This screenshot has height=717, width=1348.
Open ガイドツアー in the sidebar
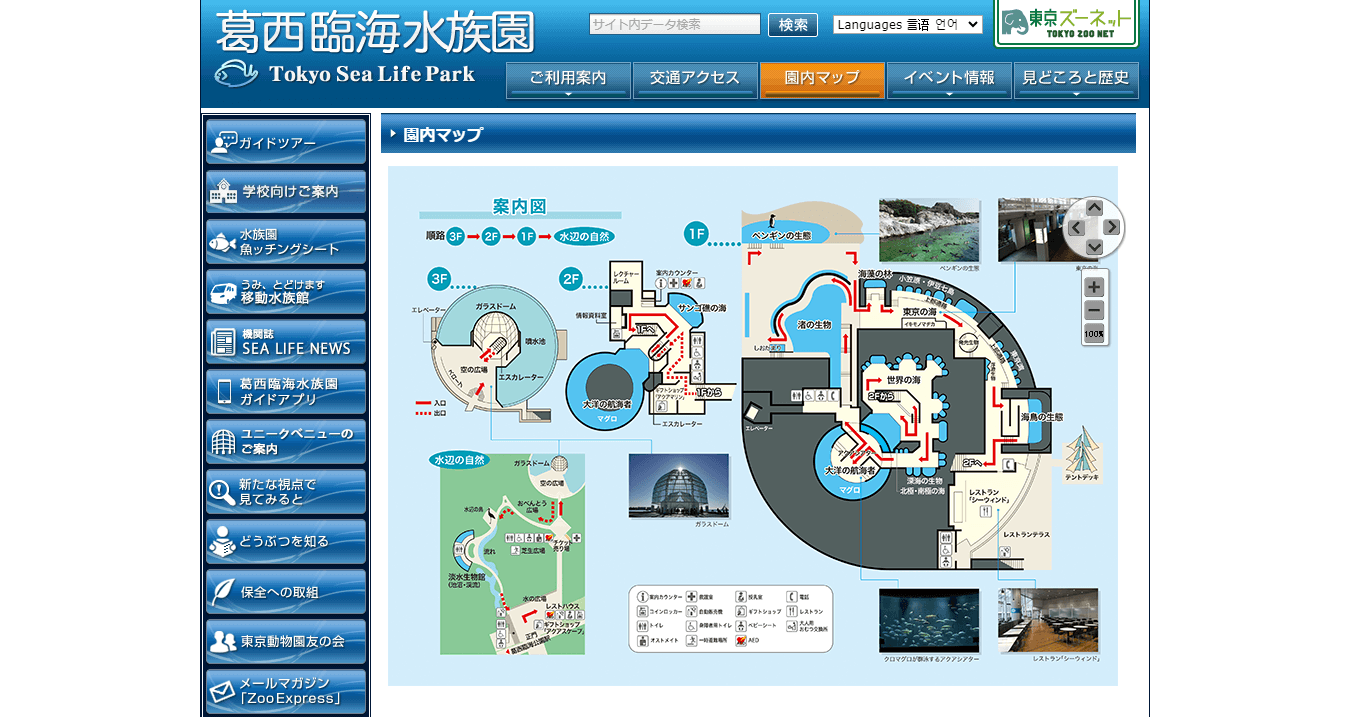[x=286, y=142]
